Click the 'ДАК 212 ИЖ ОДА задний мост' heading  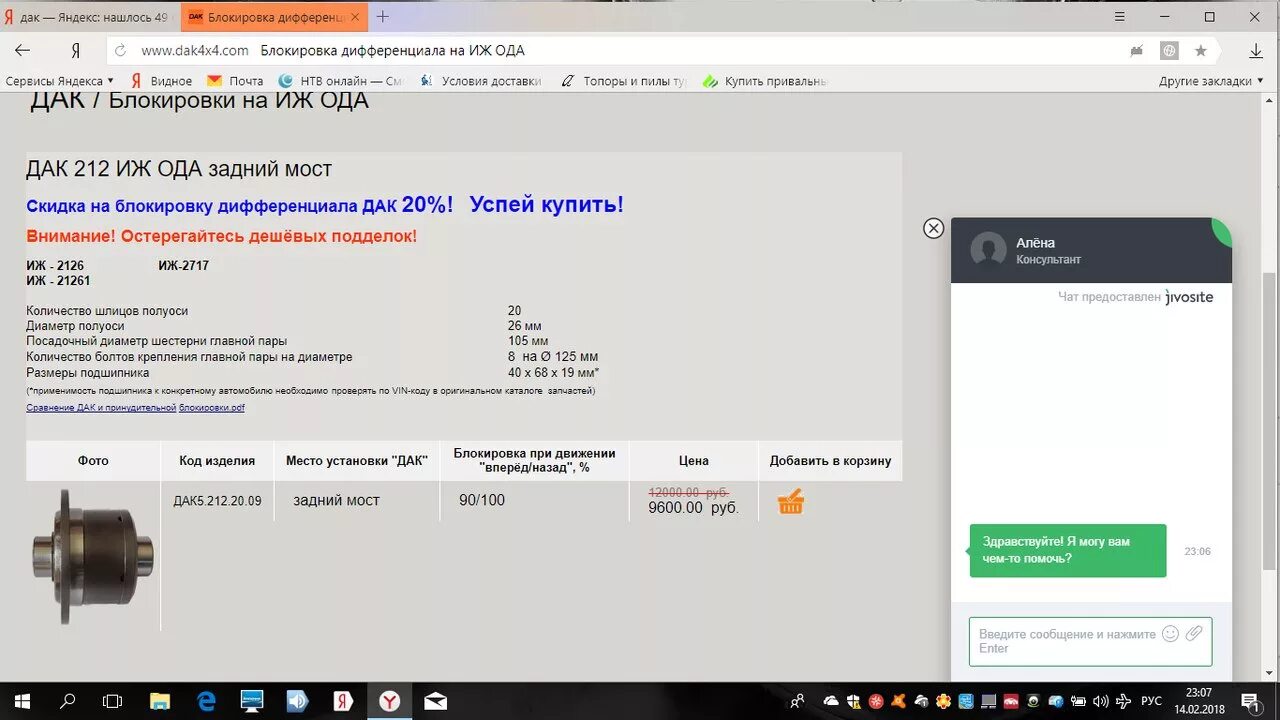click(x=179, y=169)
